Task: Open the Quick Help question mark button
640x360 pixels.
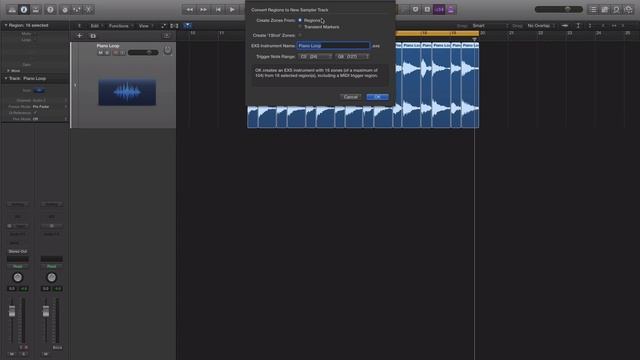Action: (x=50, y=9)
